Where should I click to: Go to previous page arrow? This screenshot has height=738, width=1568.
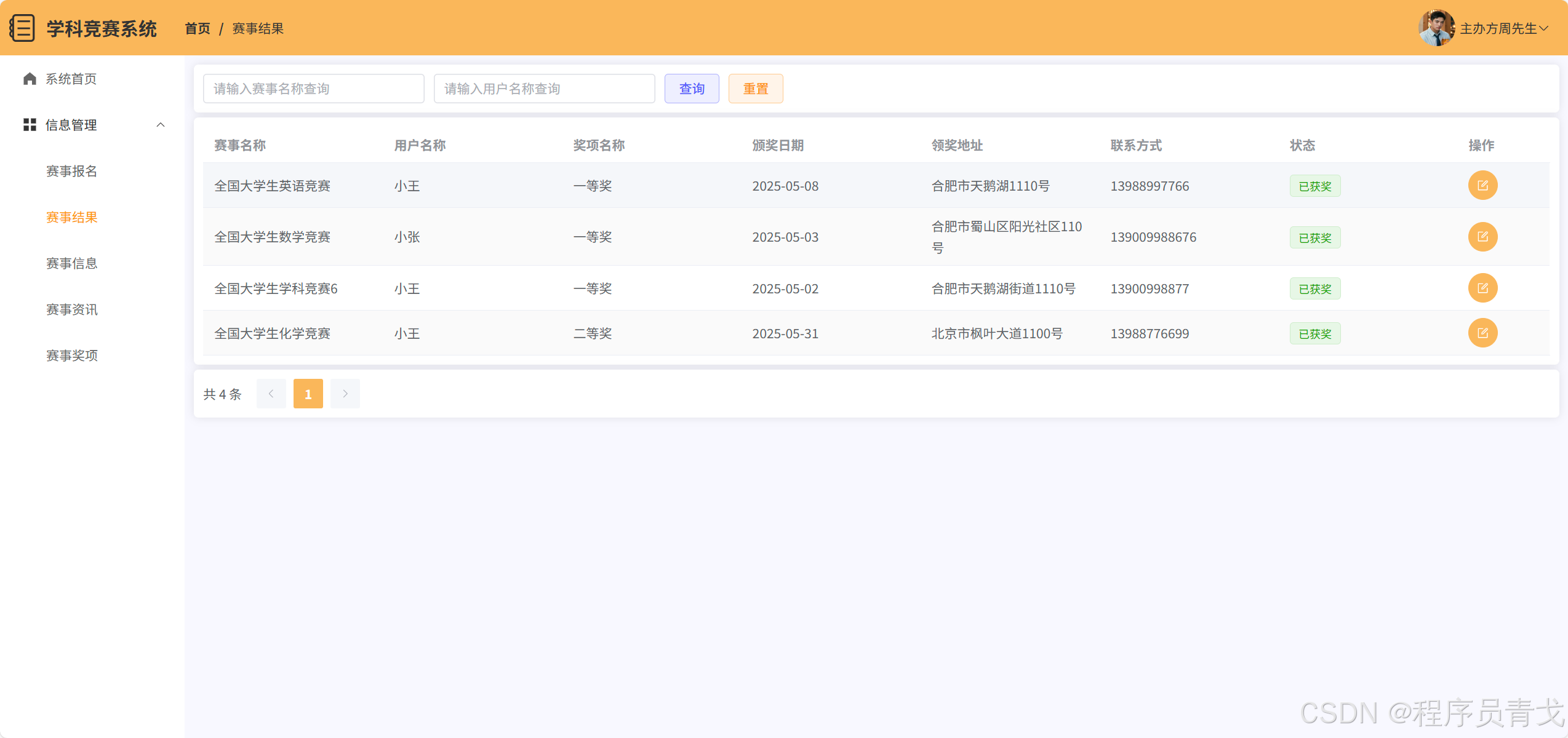[271, 394]
